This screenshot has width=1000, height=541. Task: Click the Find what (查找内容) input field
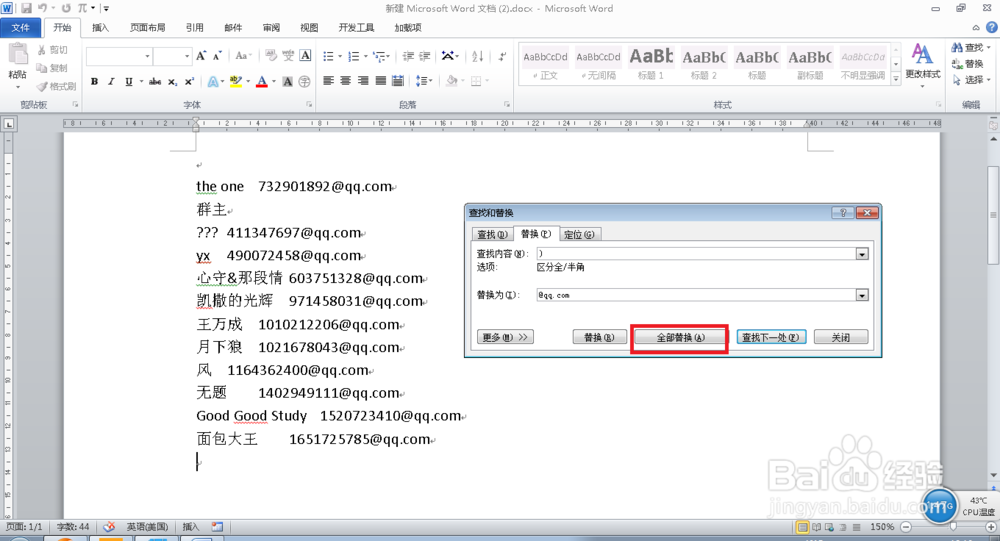696,254
